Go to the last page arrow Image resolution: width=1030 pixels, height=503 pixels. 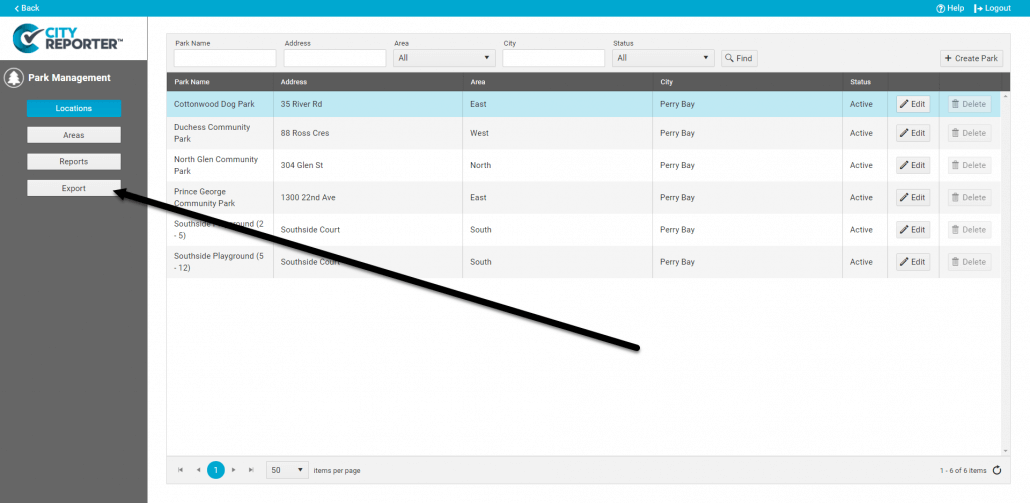pyautogui.click(x=251, y=470)
